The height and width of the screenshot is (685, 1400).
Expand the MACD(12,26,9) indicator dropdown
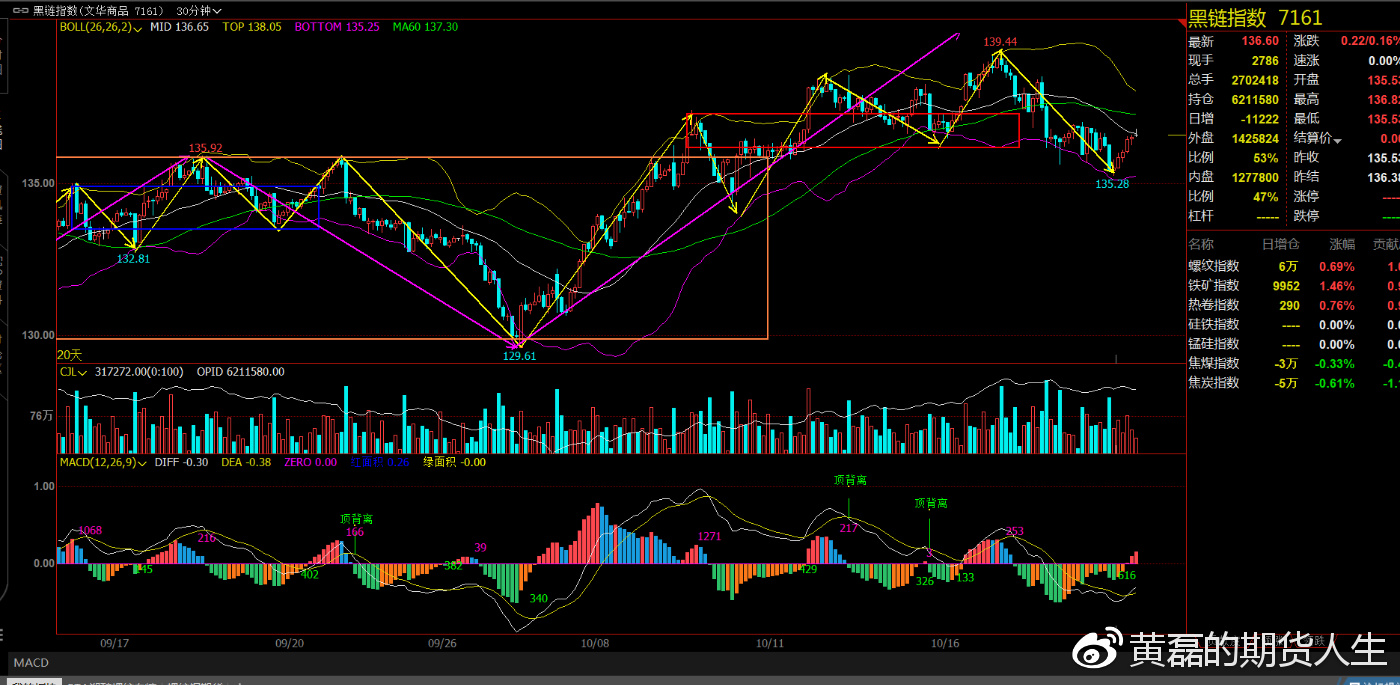105,462
